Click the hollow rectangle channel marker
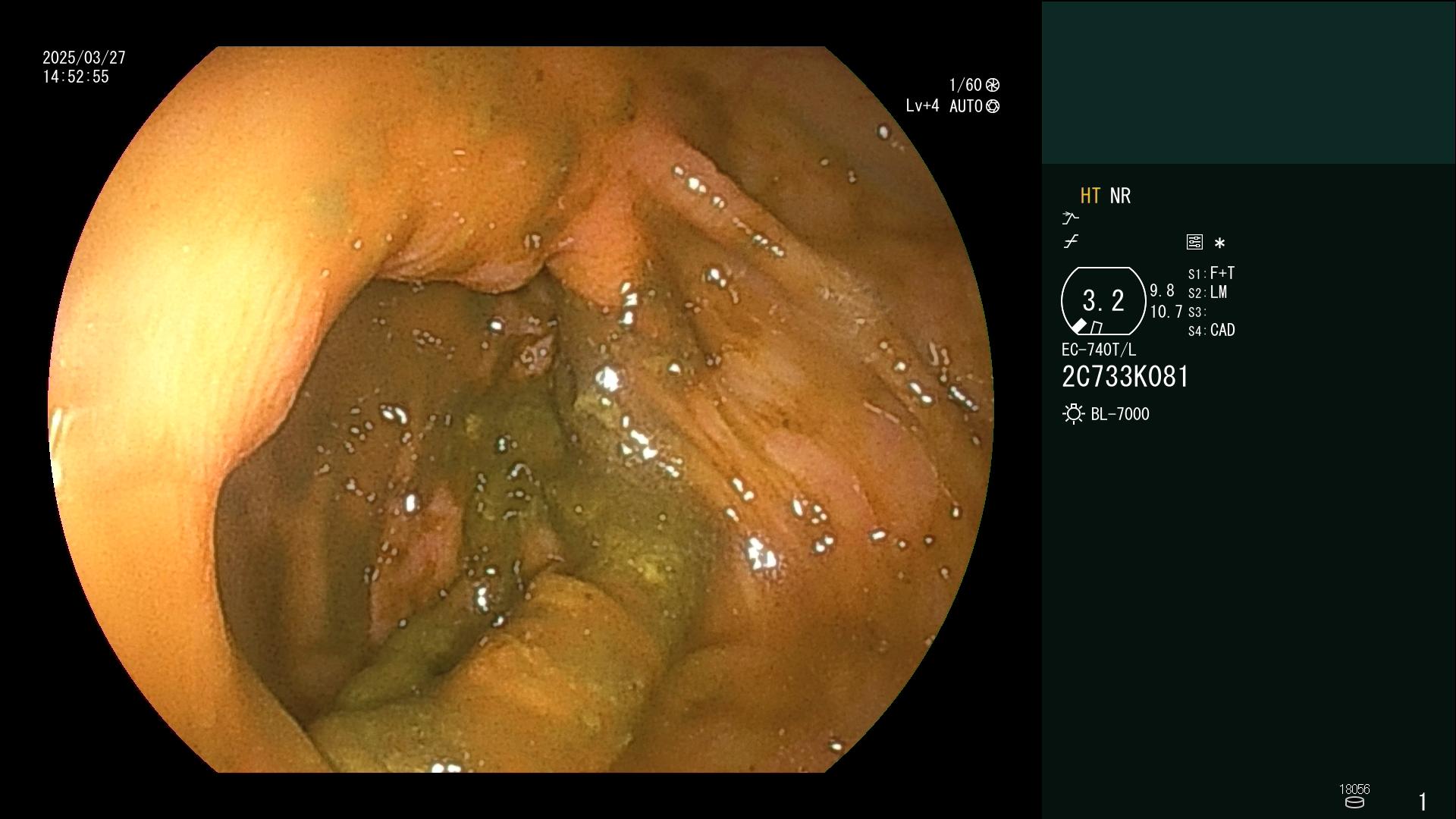 (x=1096, y=328)
